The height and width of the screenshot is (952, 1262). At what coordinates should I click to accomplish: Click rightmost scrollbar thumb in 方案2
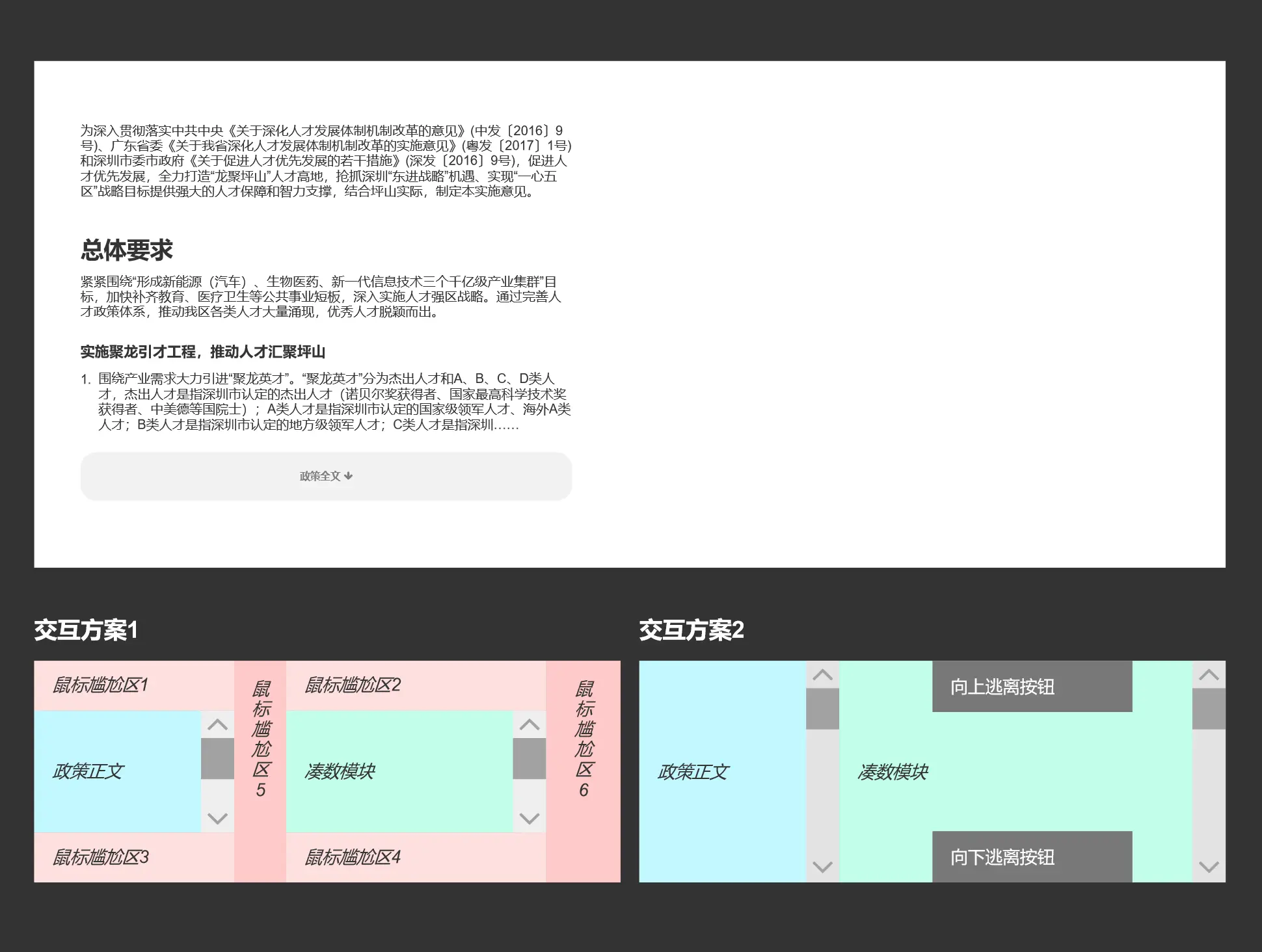click(1209, 709)
